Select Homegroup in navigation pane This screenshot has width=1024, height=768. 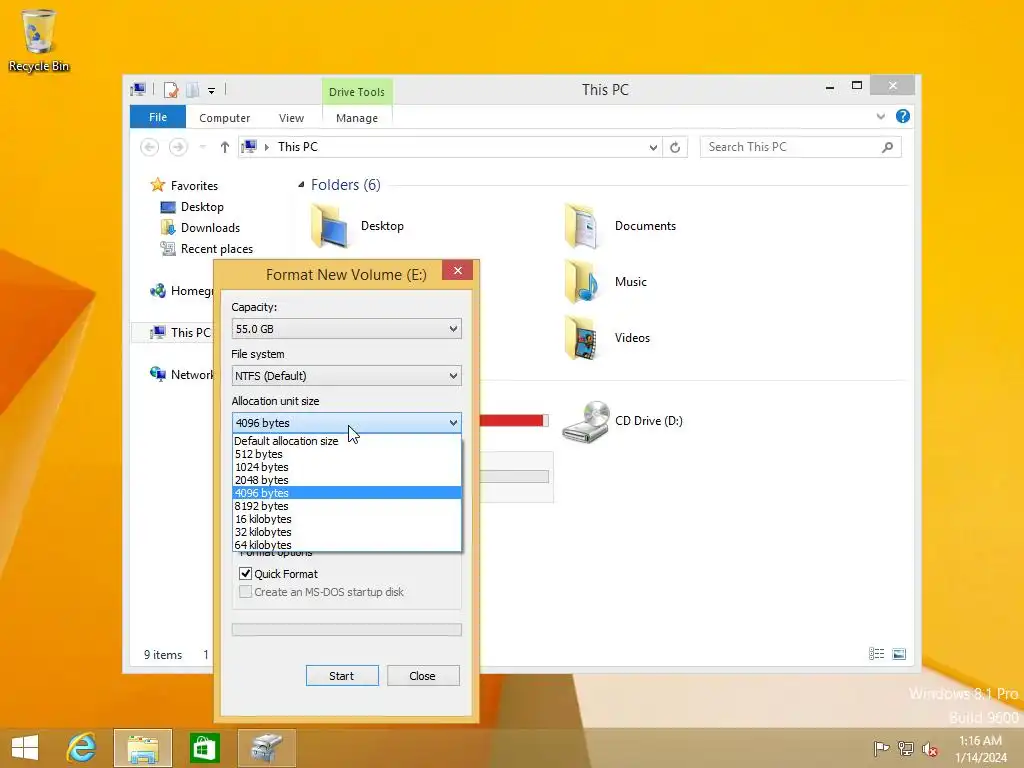[x=183, y=291]
